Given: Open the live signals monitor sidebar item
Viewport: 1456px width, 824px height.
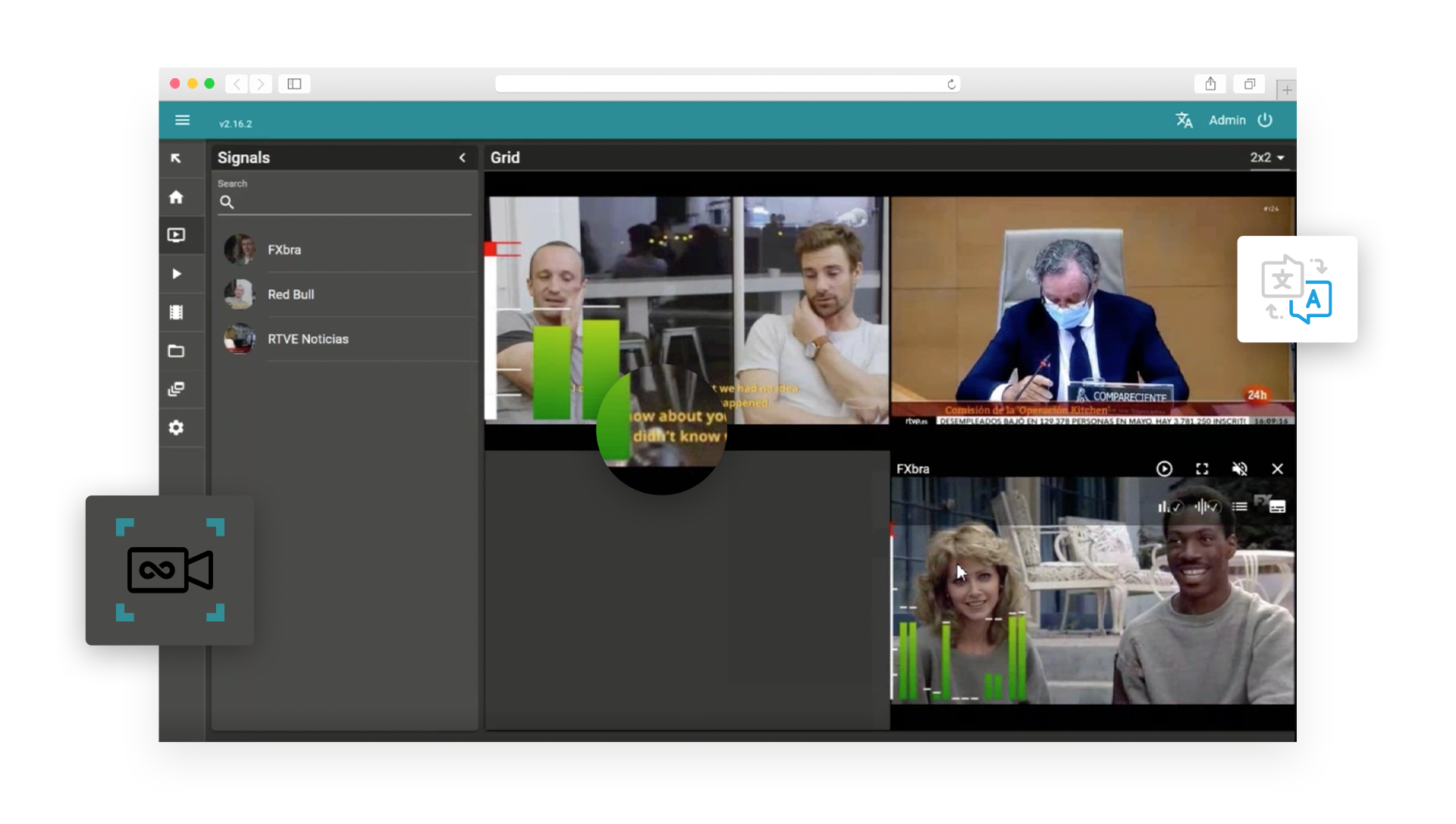Looking at the screenshot, I should [x=176, y=235].
